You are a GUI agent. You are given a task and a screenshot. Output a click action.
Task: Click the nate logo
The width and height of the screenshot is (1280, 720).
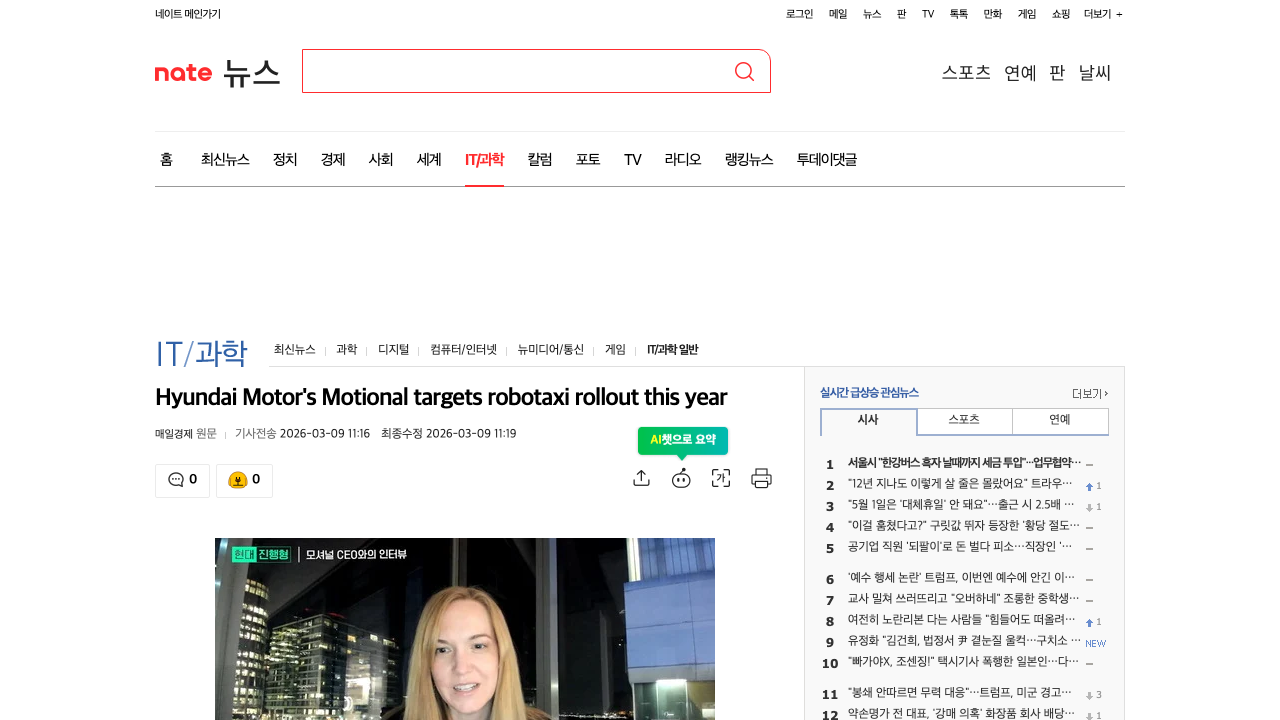point(184,72)
